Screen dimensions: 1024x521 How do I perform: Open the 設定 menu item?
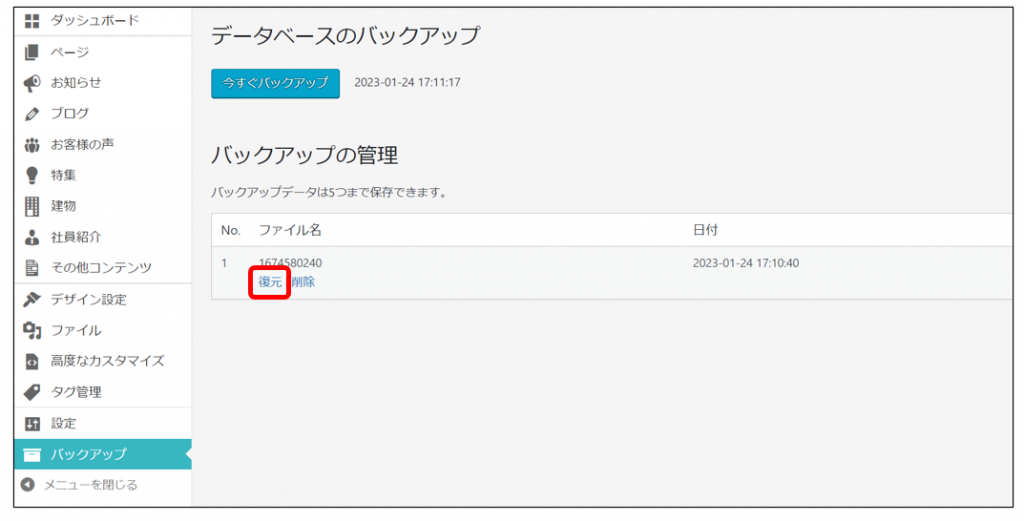[x=63, y=423]
